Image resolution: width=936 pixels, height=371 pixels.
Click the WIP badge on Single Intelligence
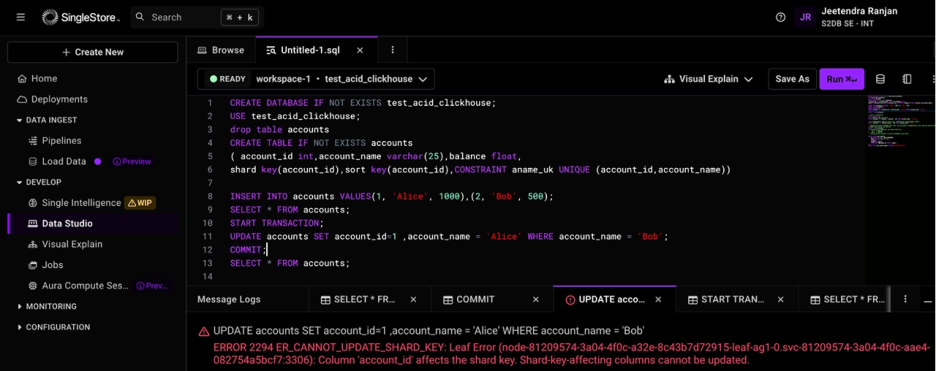pos(140,203)
